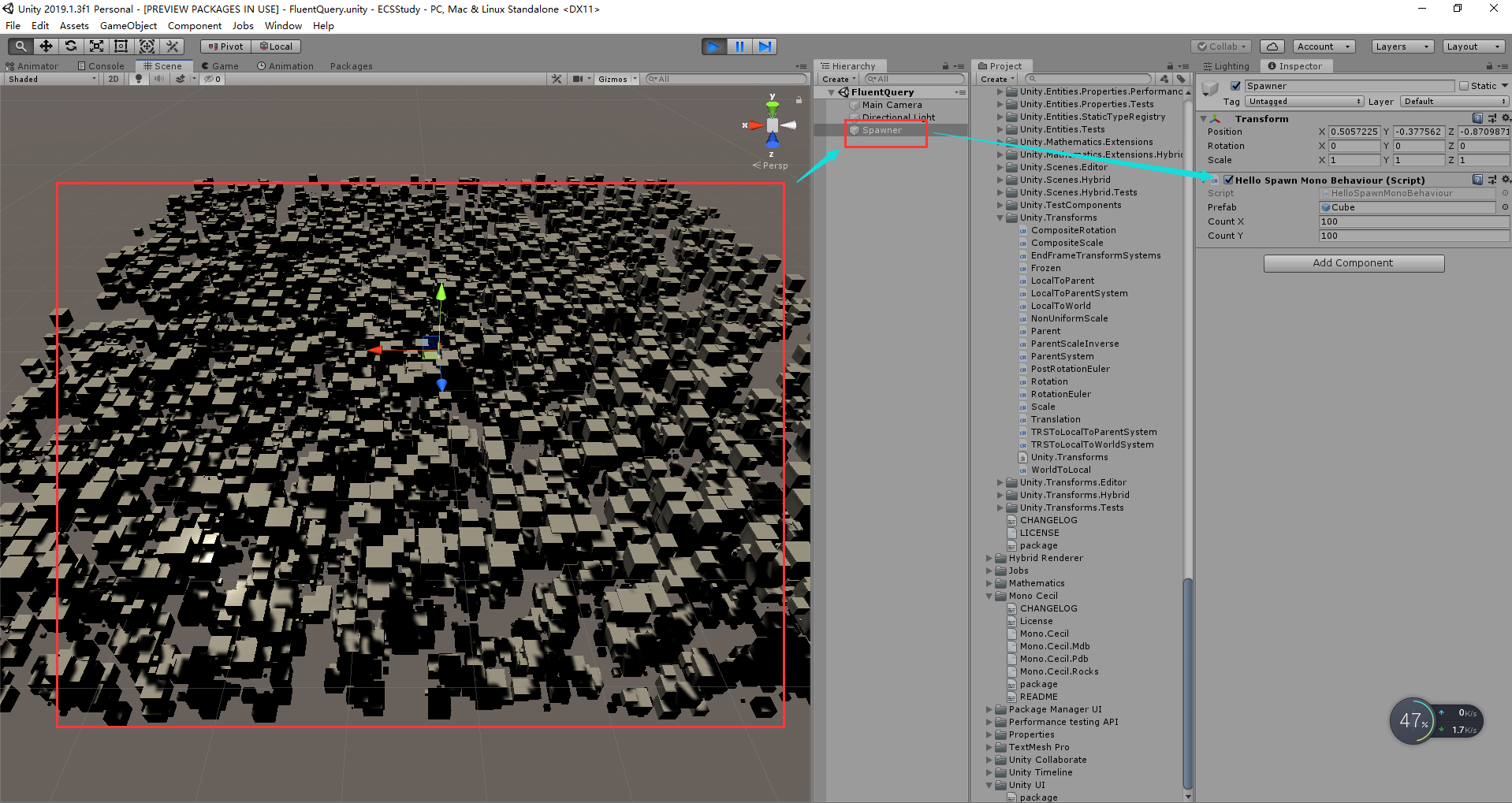Image resolution: width=1512 pixels, height=803 pixels.
Task: Click the Step forward button
Action: (765, 46)
